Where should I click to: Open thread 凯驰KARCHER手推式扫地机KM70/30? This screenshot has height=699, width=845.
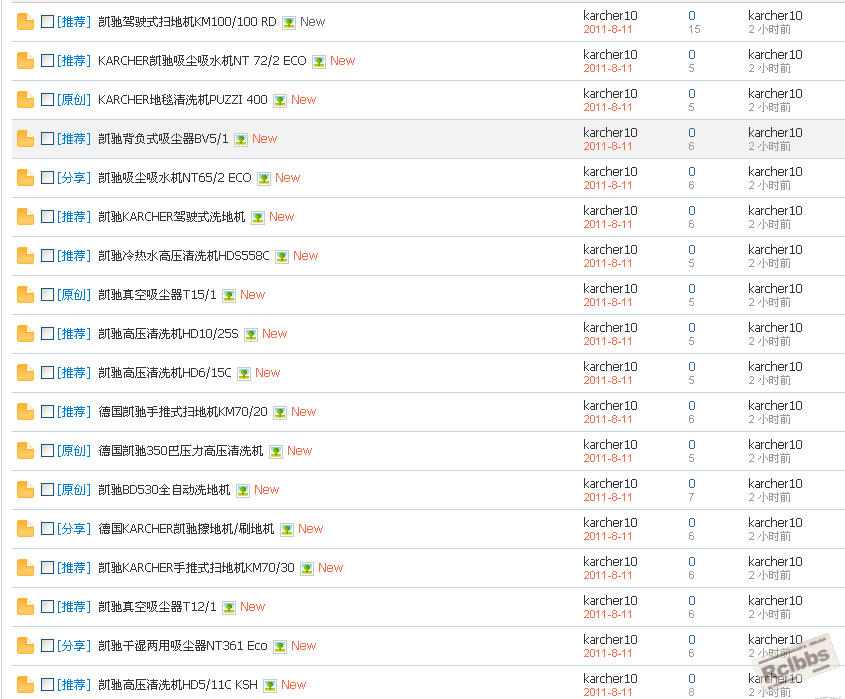pos(196,567)
